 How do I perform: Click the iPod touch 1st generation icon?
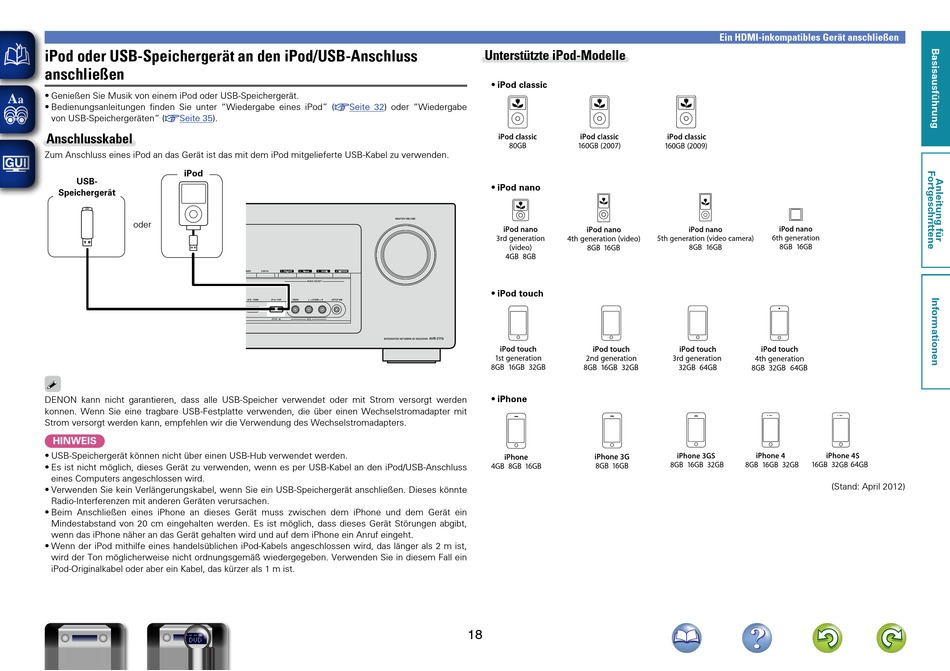[x=518, y=323]
